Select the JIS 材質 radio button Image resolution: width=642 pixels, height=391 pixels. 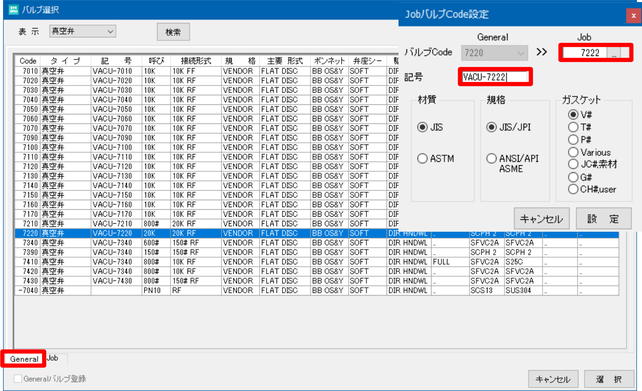[422, 127]
